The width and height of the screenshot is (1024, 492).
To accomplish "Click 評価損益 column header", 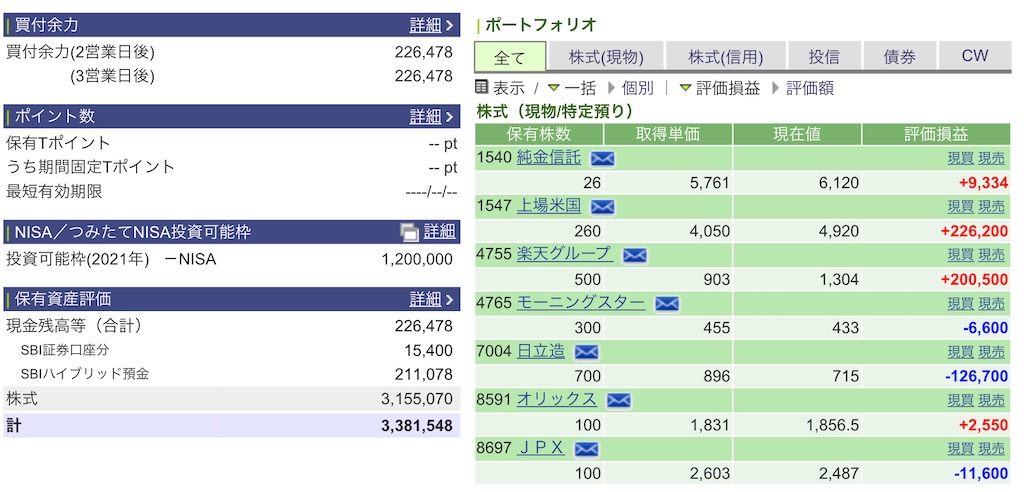I will pos(936,135).
